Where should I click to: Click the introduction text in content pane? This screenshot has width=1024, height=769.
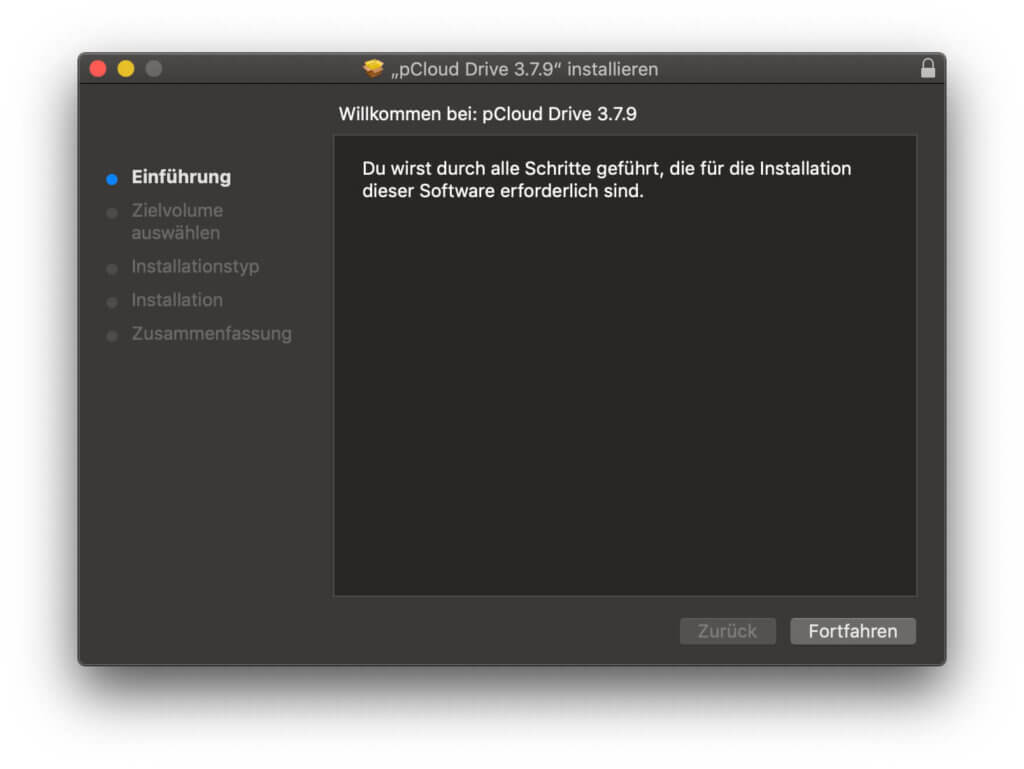(x=607, y=180)
